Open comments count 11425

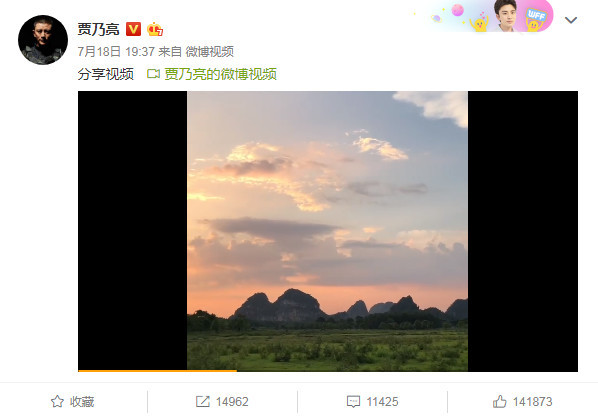[x=382, y=402]
